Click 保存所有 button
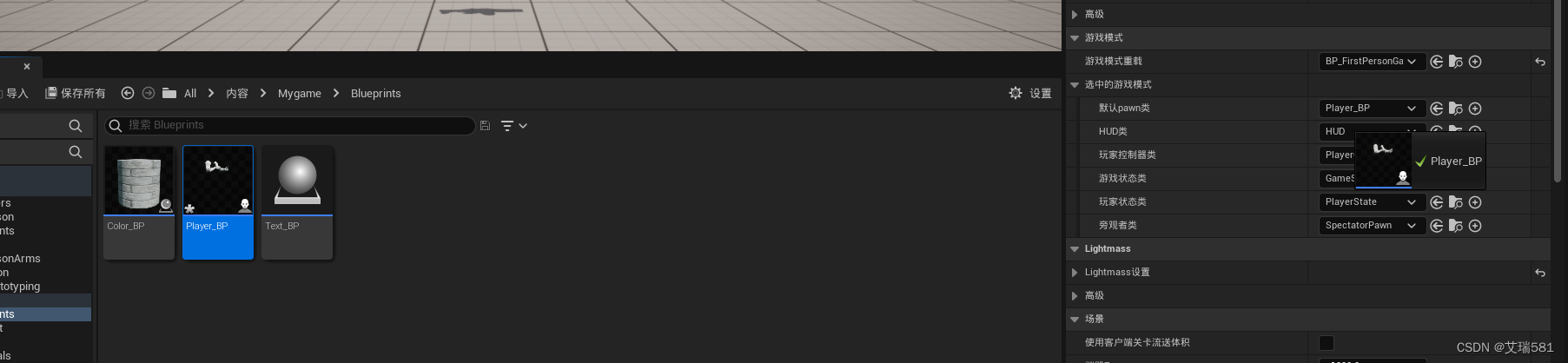Viewport: 1568px width, 363px height. tap(76, 93)
